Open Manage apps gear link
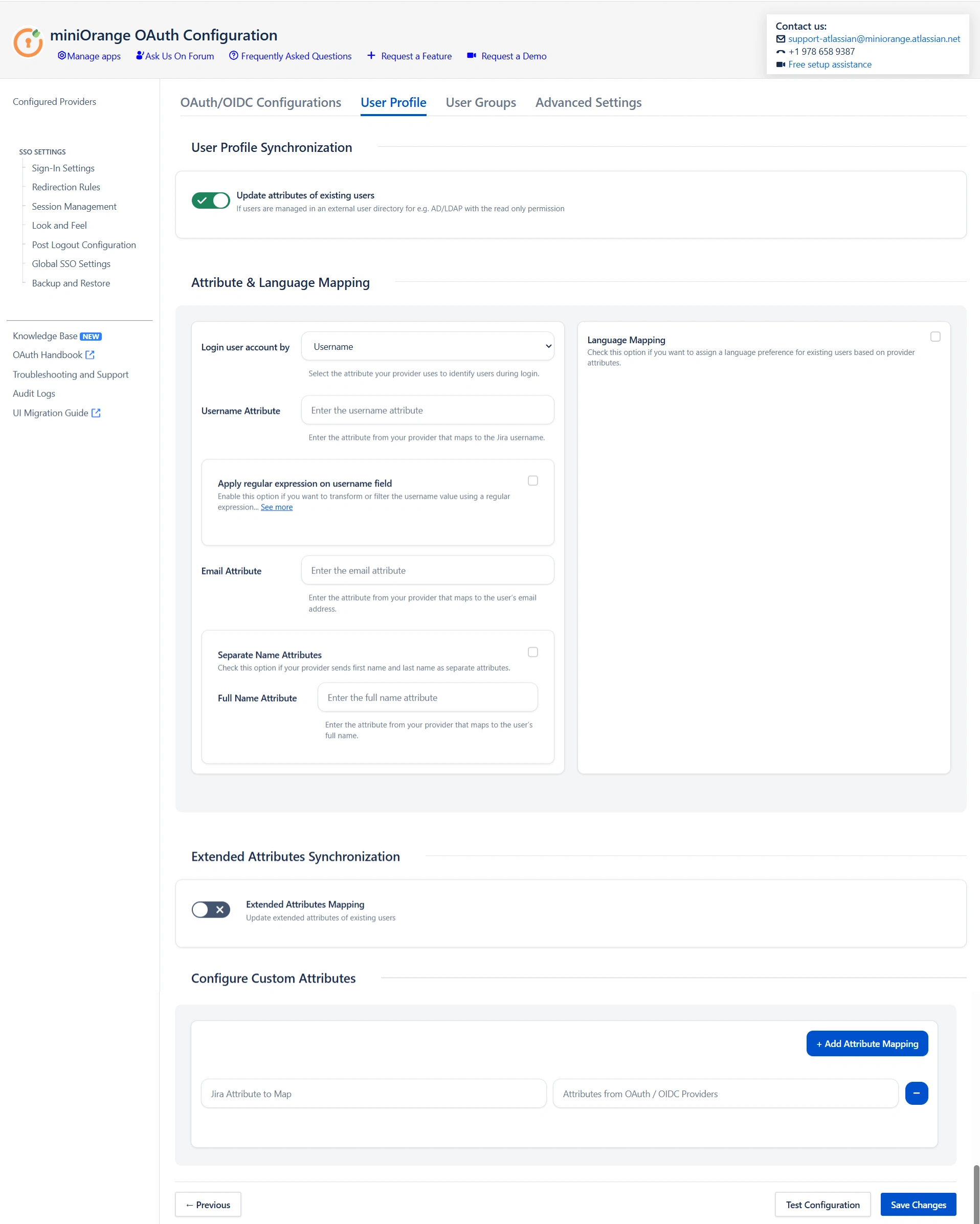980x1224 pixels. pos(89,56)
